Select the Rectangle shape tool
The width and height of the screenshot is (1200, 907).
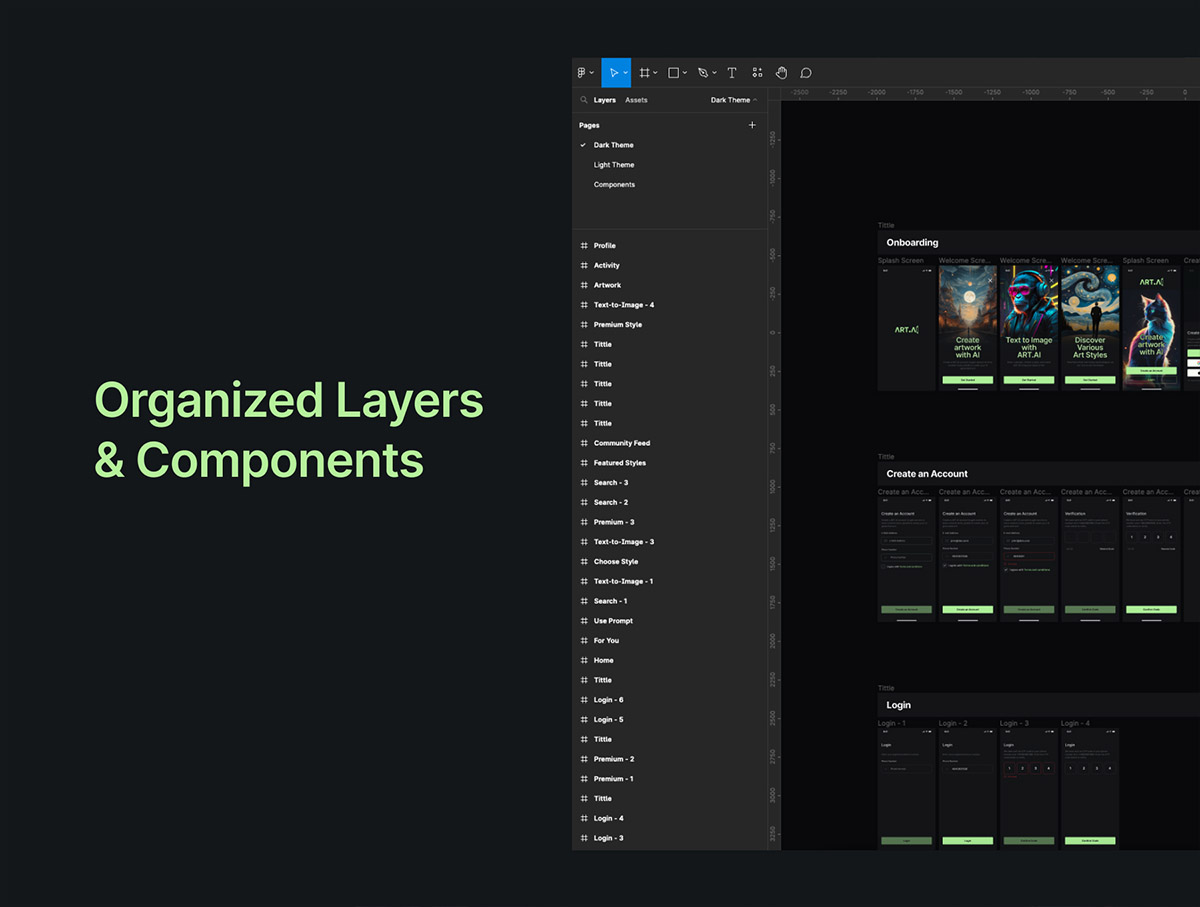point(674,73)
